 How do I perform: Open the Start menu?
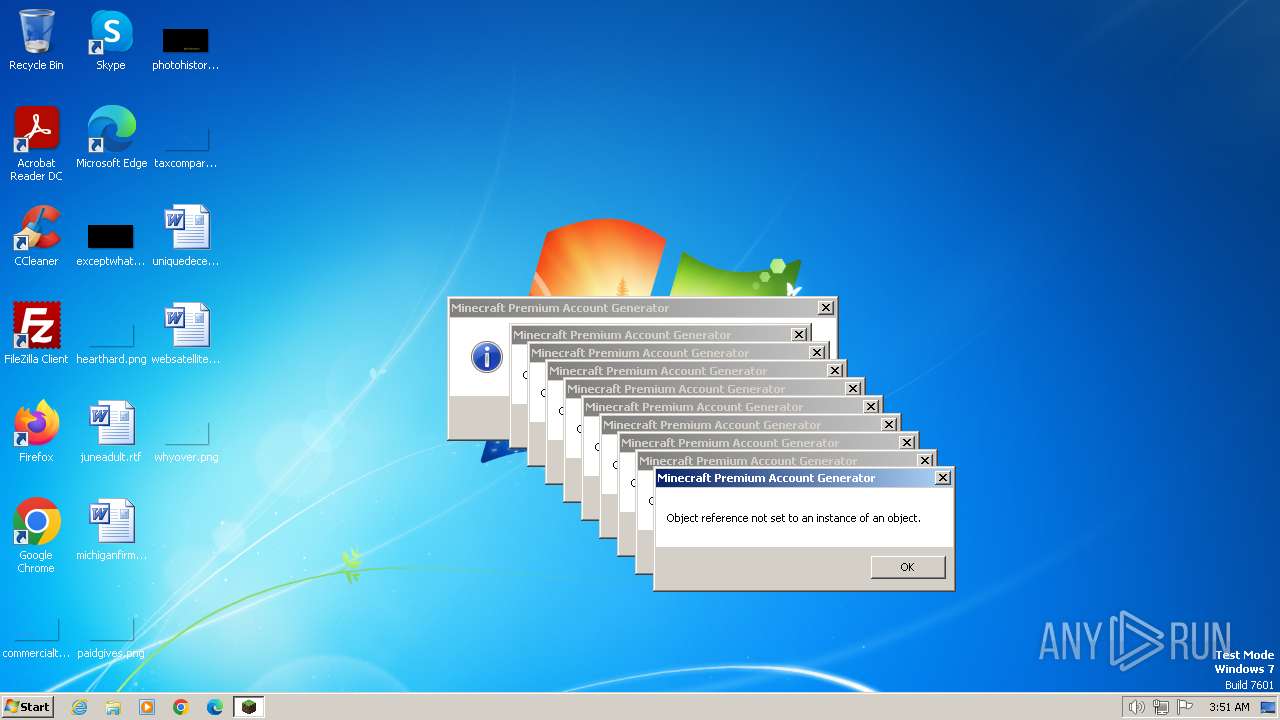pyautogui.click(x=28, y=706)
